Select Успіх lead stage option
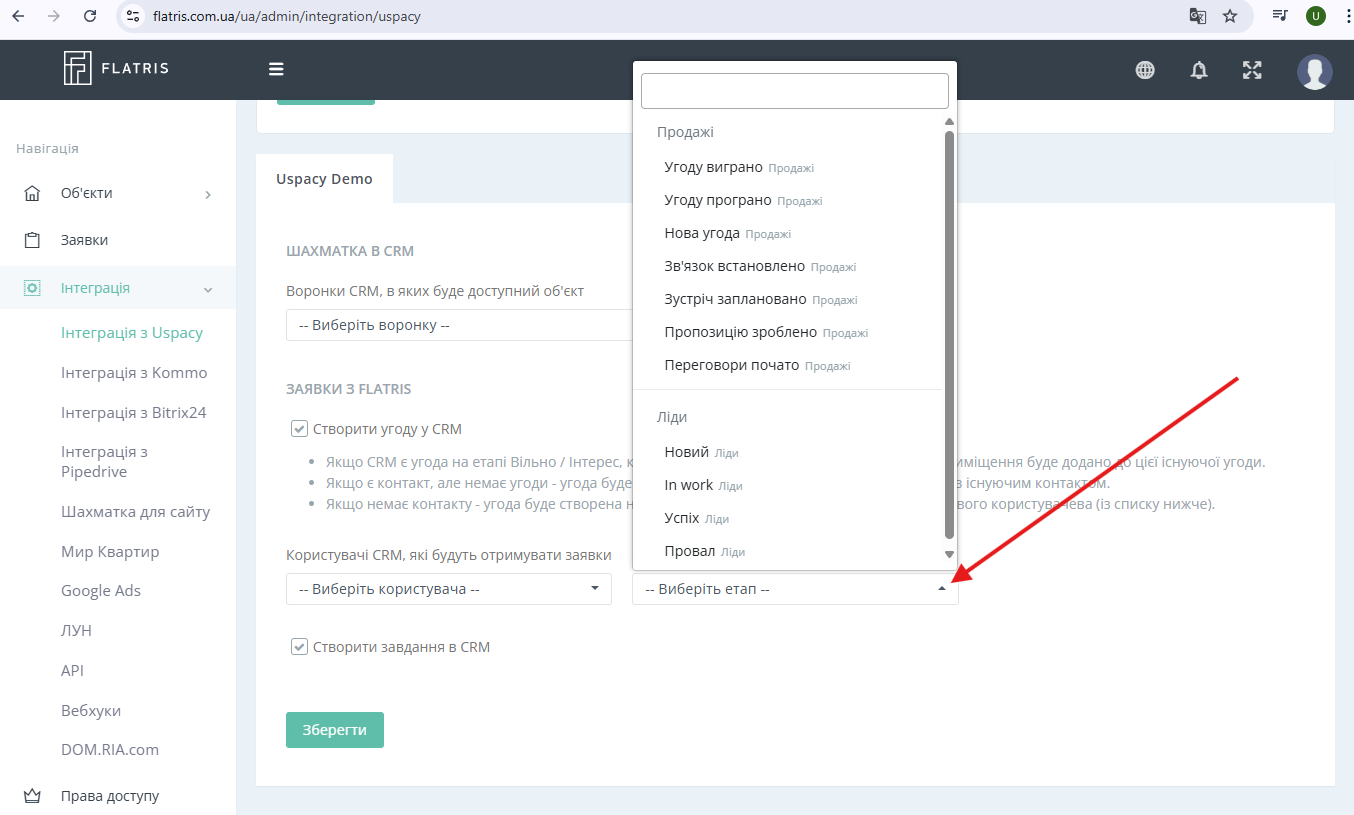 788,519
